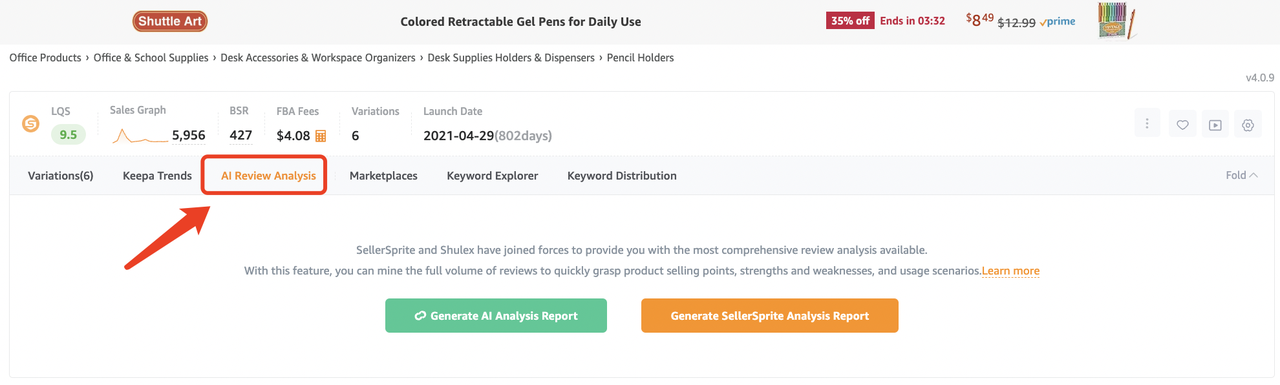Viewport: 1280px width, 385px height.
Task: Select the AI Review Analysis tab
Action: point(269,175)
